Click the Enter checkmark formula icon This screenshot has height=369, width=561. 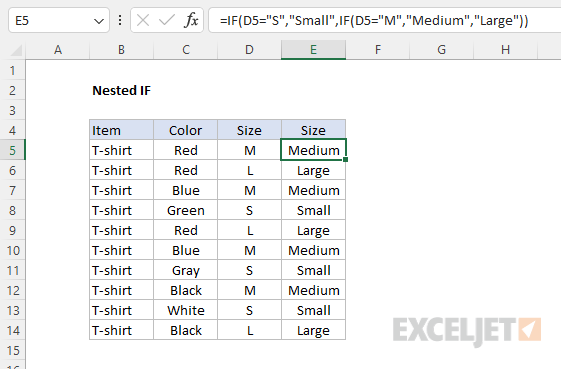[x=167, y=20]
